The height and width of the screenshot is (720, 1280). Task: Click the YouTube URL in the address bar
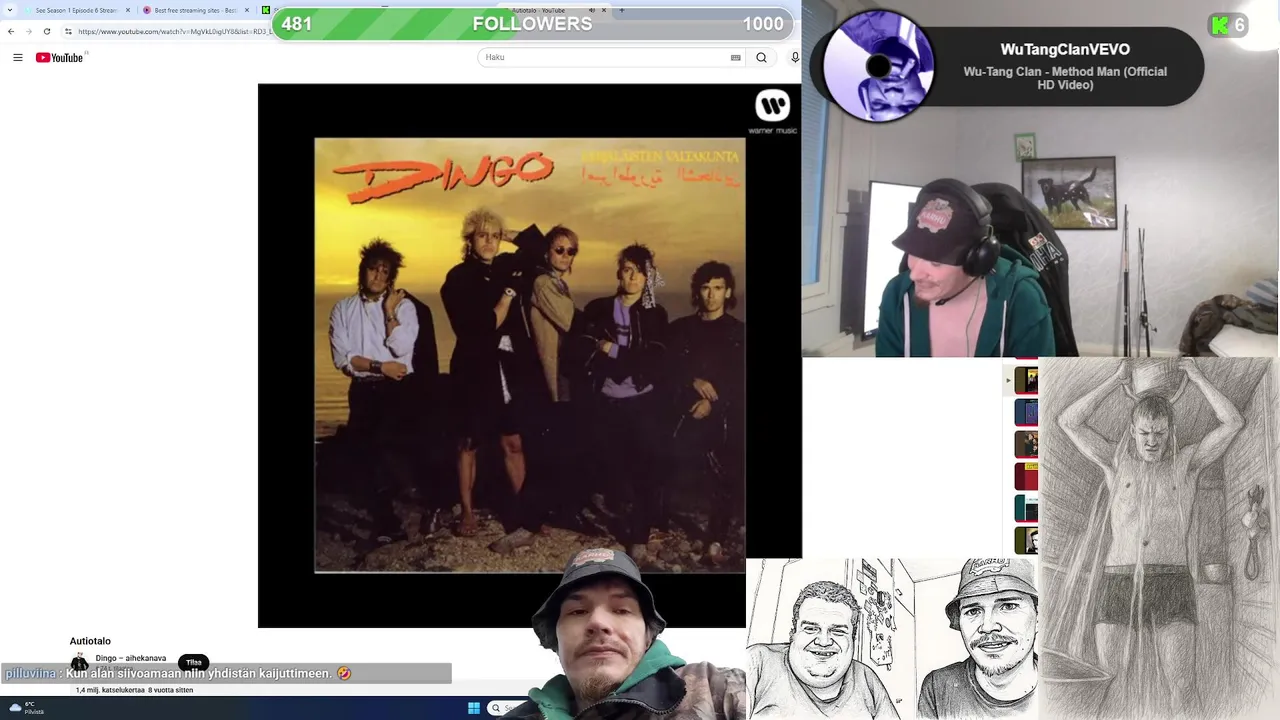click(x=175, y=31)
